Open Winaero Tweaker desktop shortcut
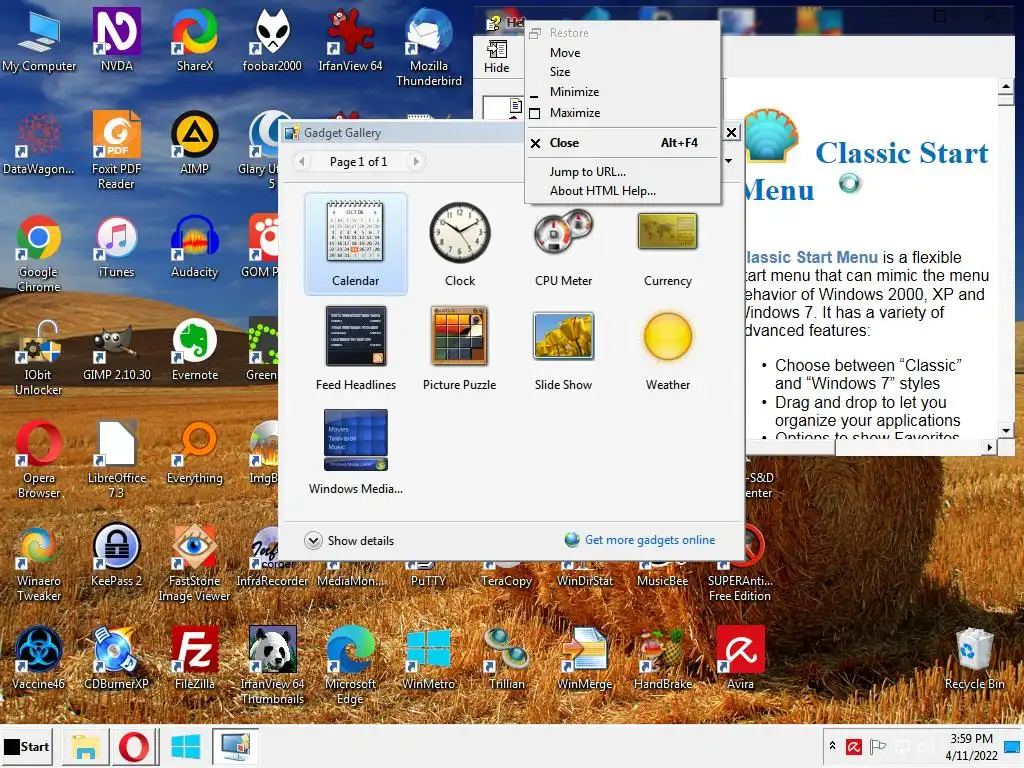The height and width of the screenshot is (768, 1024). coord(39,563)
